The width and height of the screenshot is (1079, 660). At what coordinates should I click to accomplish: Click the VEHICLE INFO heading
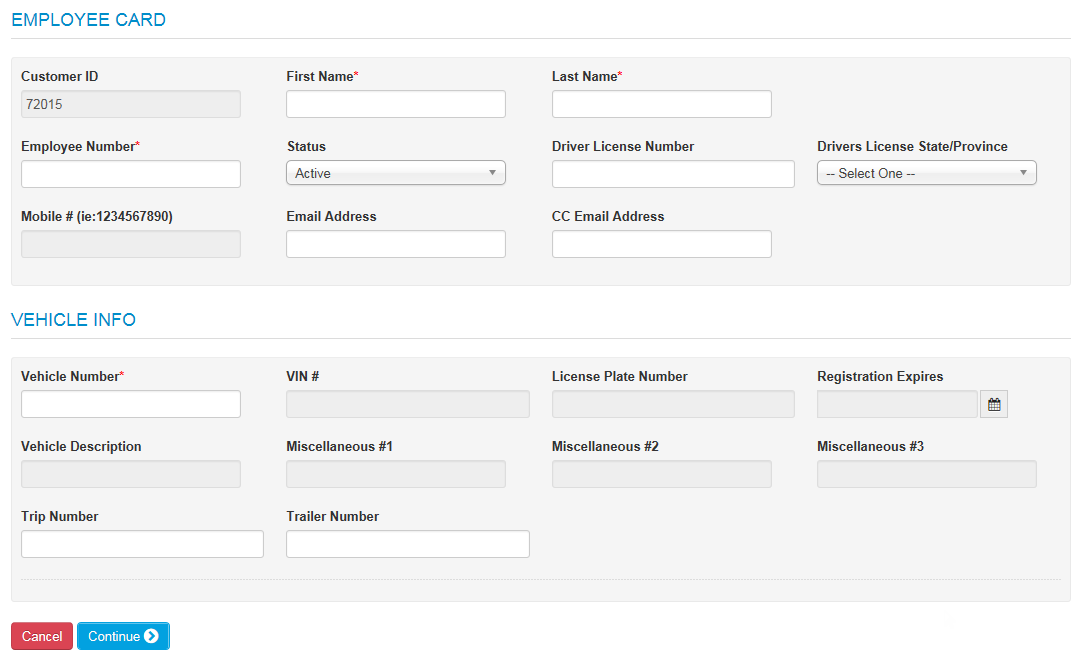(x=73, y=319)
